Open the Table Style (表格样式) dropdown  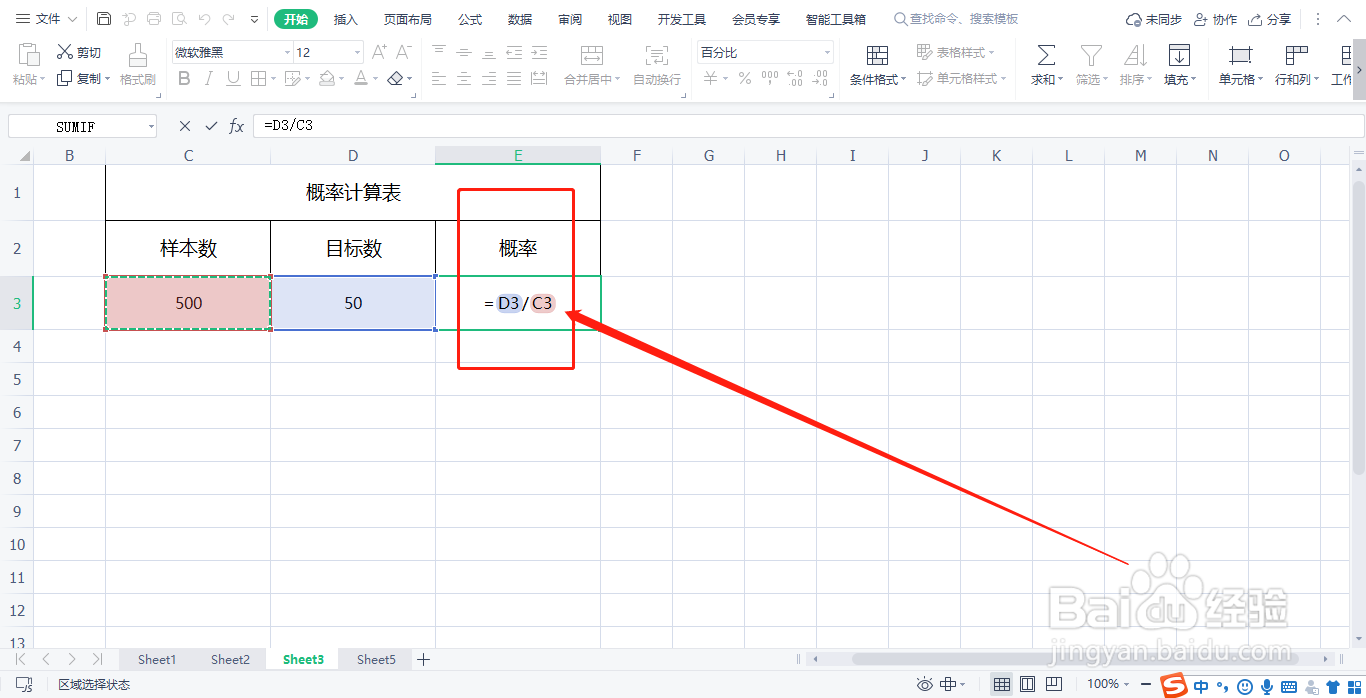[955, 52]
